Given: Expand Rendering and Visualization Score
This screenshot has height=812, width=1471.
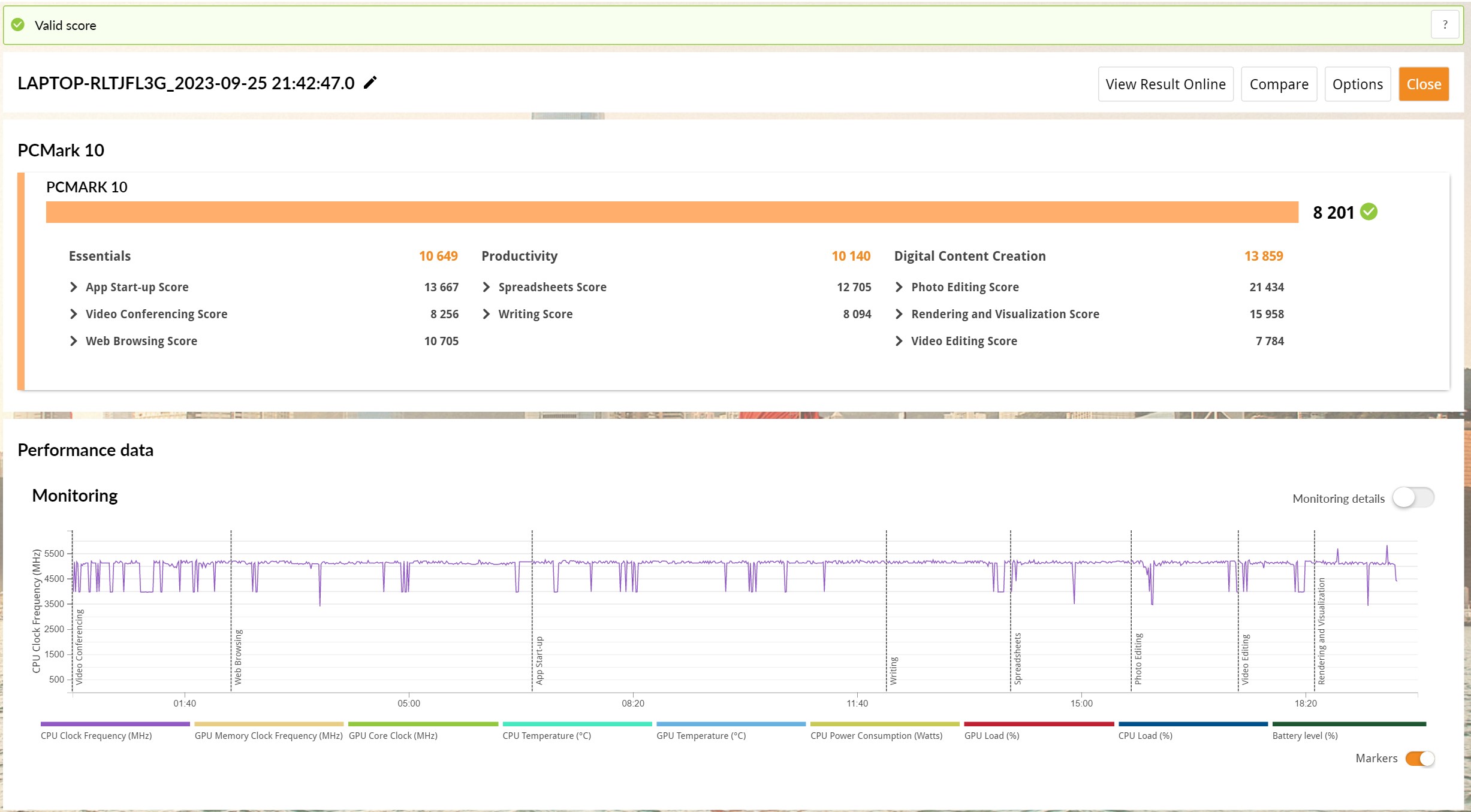Looking at the screenshot, I should (x=899, y=314).
